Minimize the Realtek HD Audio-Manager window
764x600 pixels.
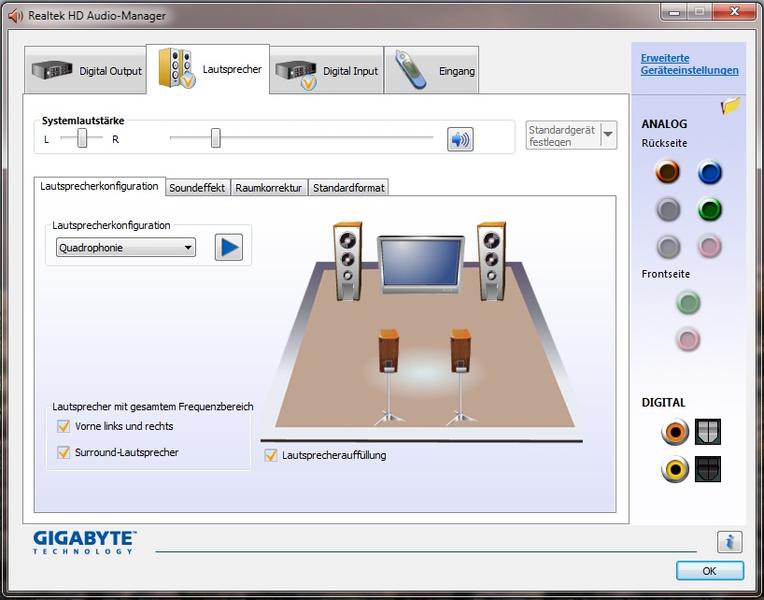coord(674,12)
